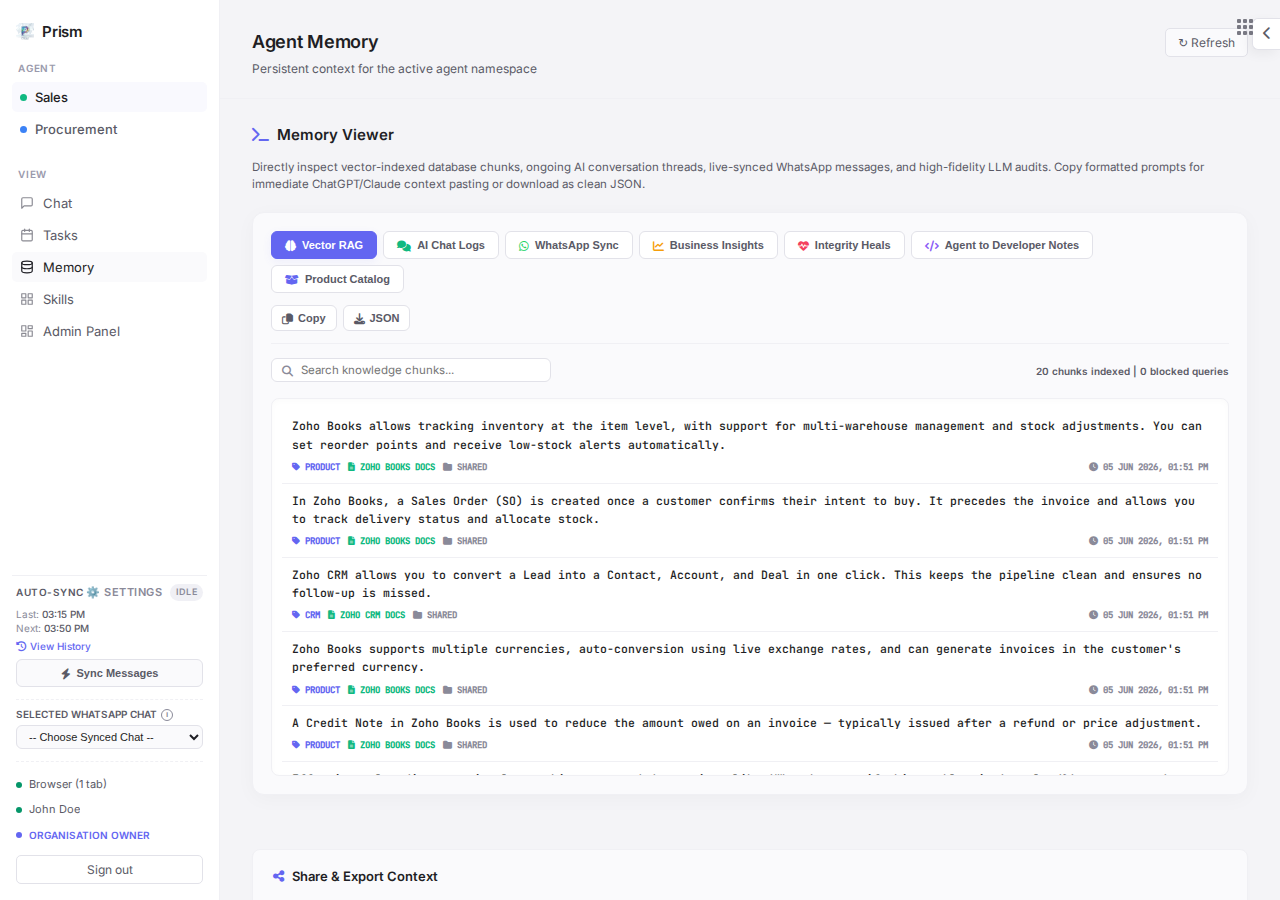Click info icon beside Selected WhatsApp Chat

167,715
